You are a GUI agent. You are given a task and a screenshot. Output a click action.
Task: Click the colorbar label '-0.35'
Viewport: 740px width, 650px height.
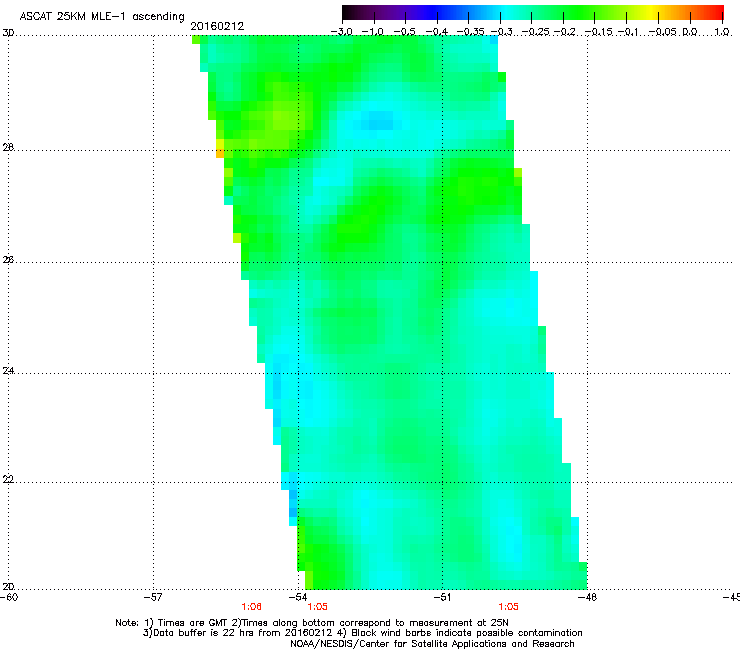coord(471,32)
